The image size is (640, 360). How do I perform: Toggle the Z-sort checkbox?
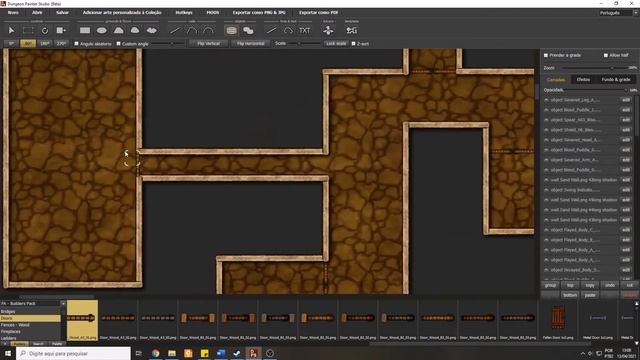pos(353,44)
